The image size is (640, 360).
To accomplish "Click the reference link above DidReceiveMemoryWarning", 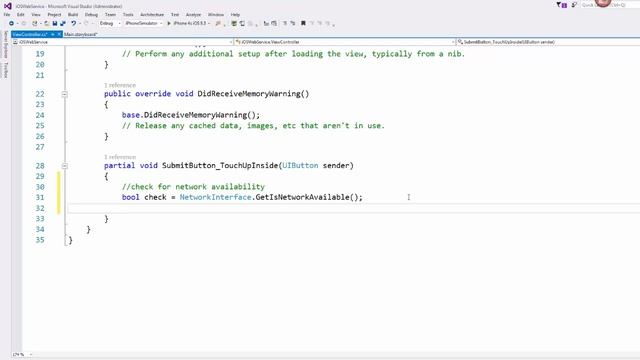I will click(120, 85).
